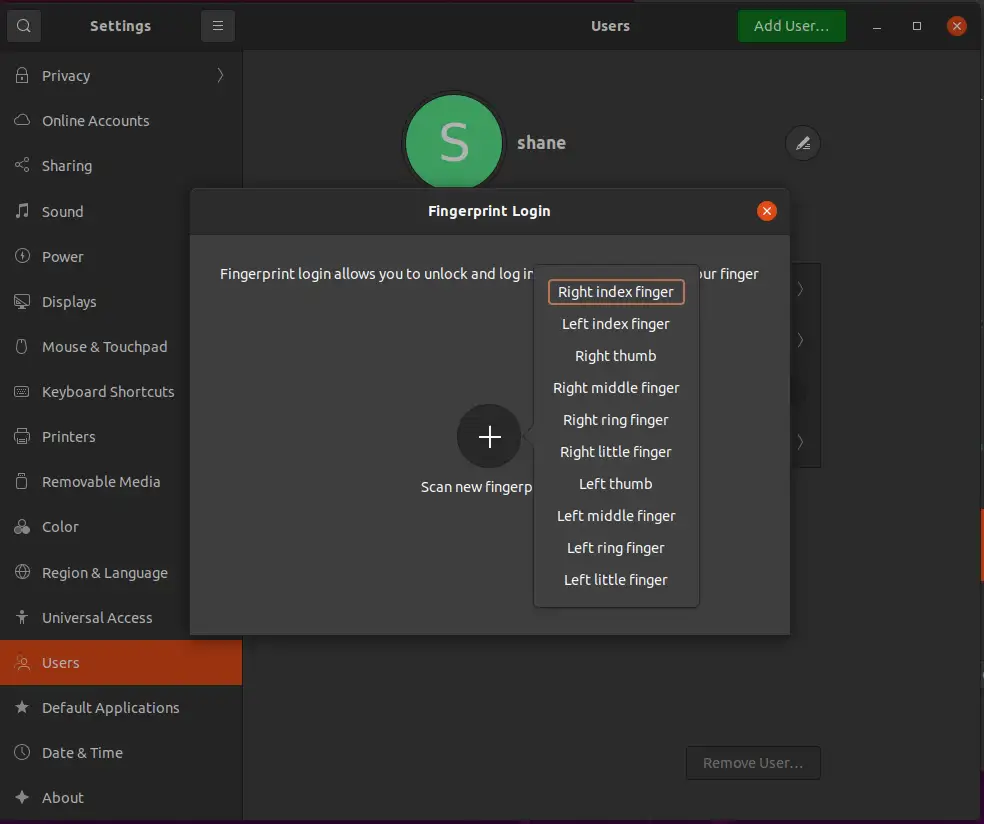This screenshot has height=824, width=984.
Task: Go to Sound settings label
Action: pyautogui.click(x=62, y=211)
